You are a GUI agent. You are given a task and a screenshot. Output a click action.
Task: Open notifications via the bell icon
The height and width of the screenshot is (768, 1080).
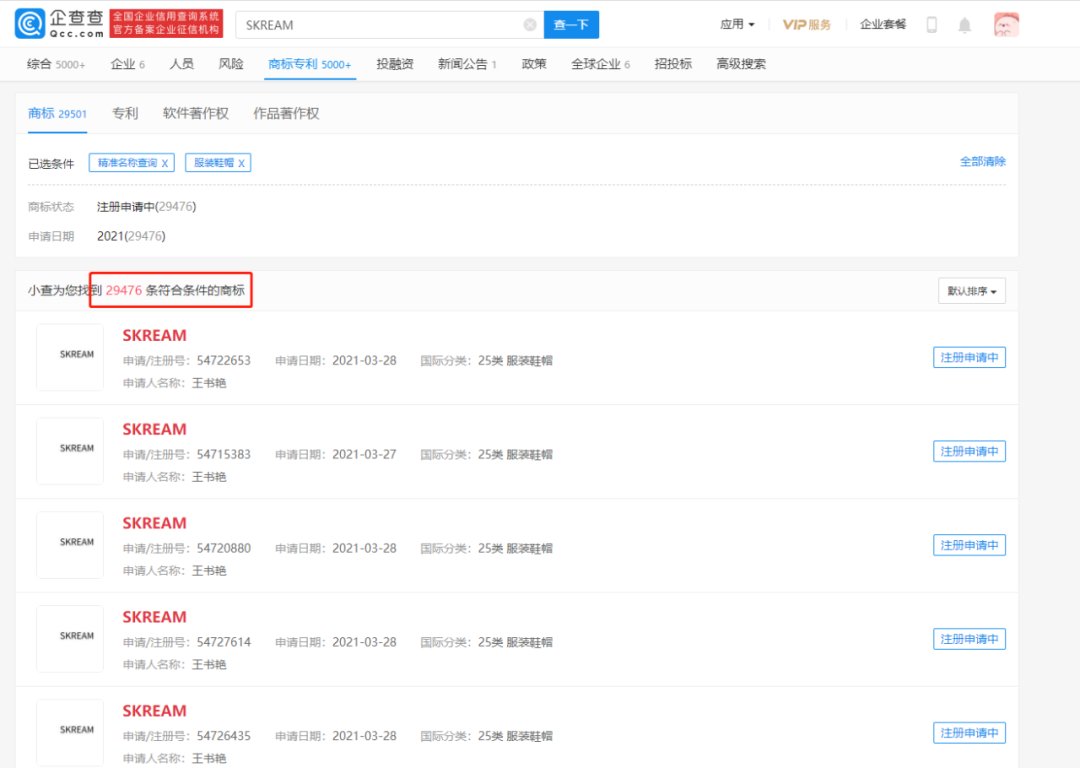click(x=964, y=24)
